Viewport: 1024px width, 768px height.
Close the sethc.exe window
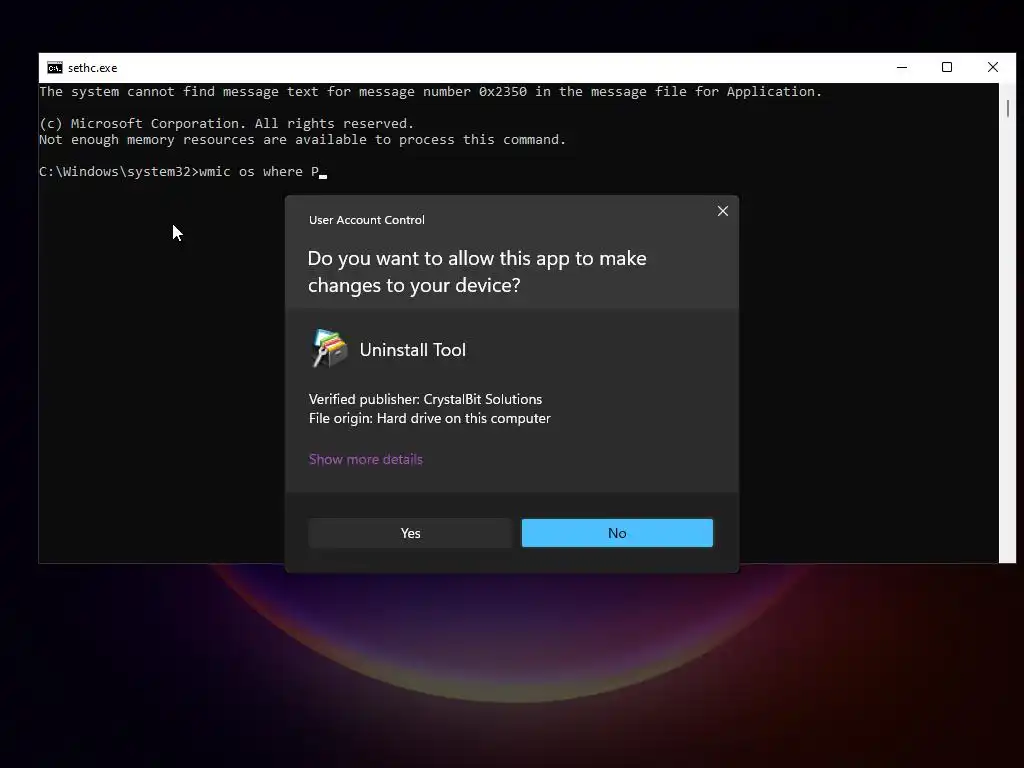point(993,67)
